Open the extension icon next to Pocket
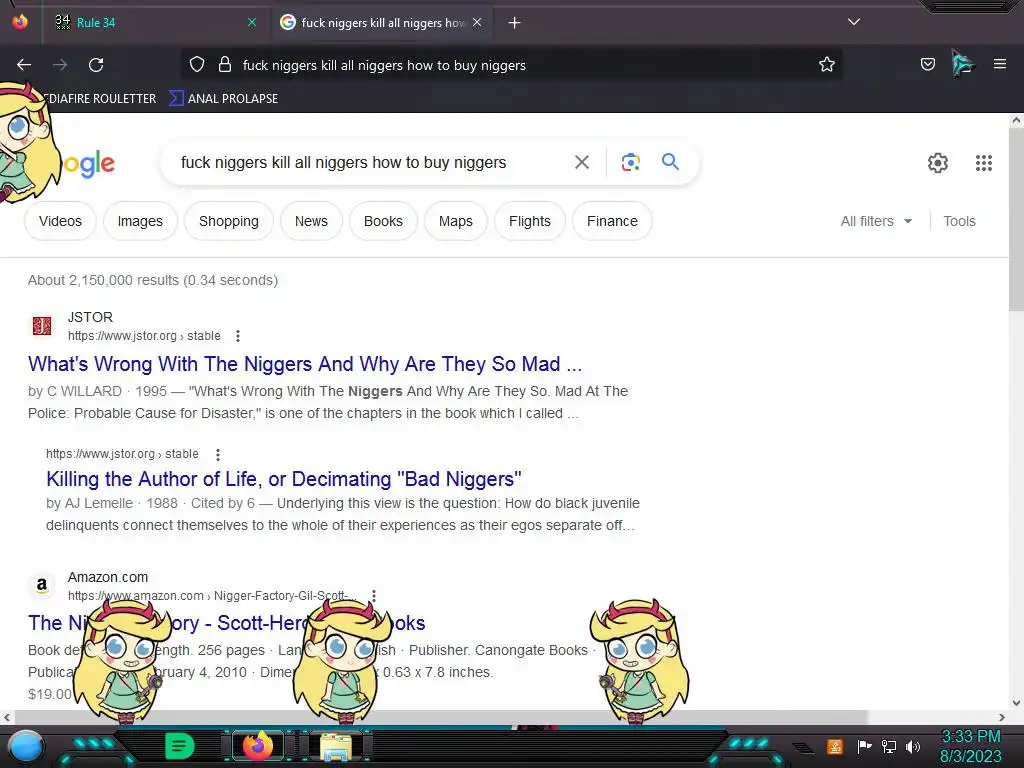Viewport: 1024px width, 768px height. point(963,64)
